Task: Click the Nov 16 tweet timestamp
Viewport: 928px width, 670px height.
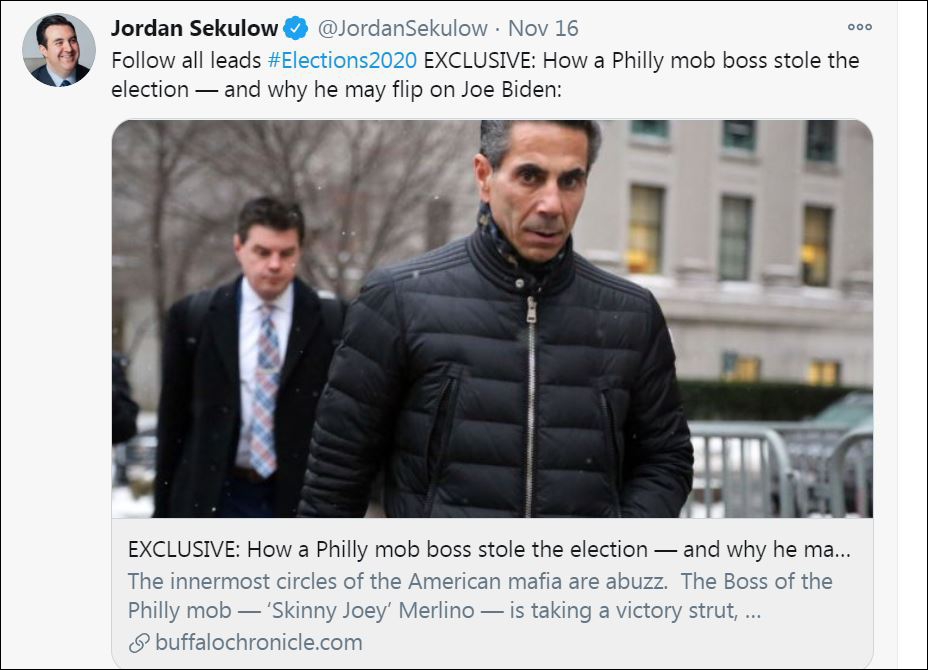Action: click(543, 28)
